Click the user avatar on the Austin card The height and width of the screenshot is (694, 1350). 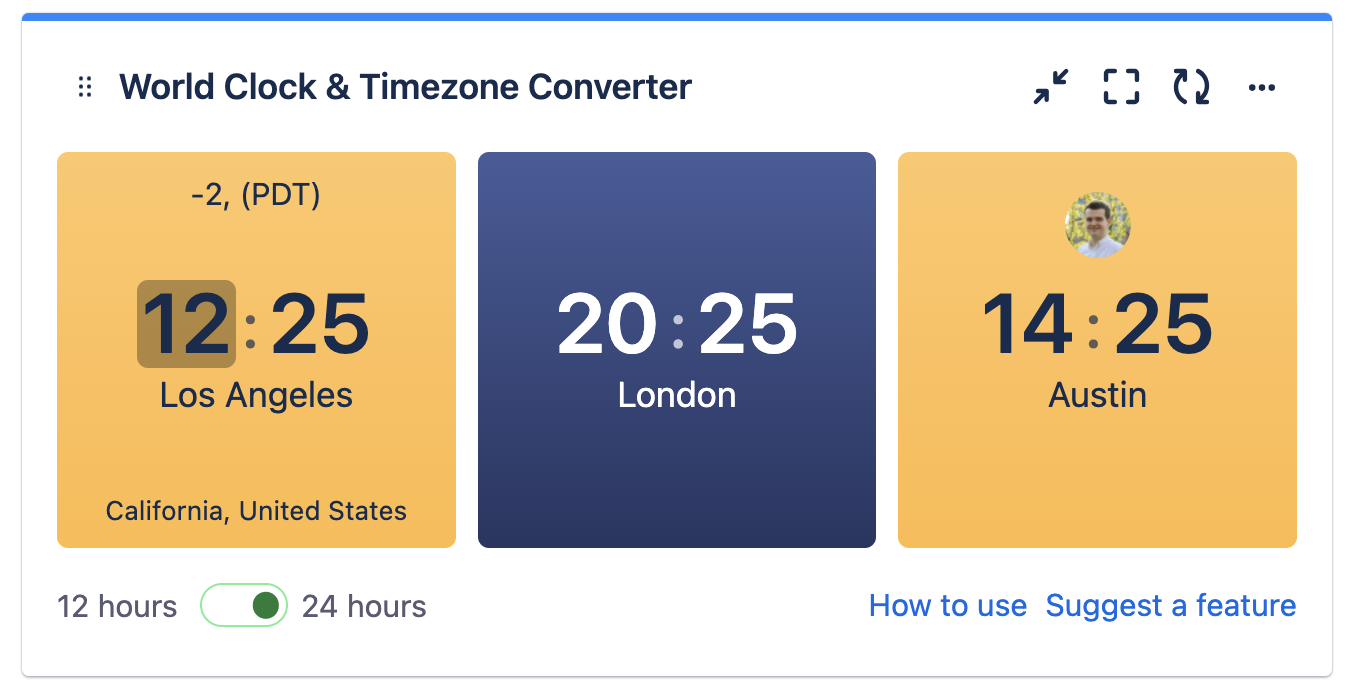(1097, 225)
